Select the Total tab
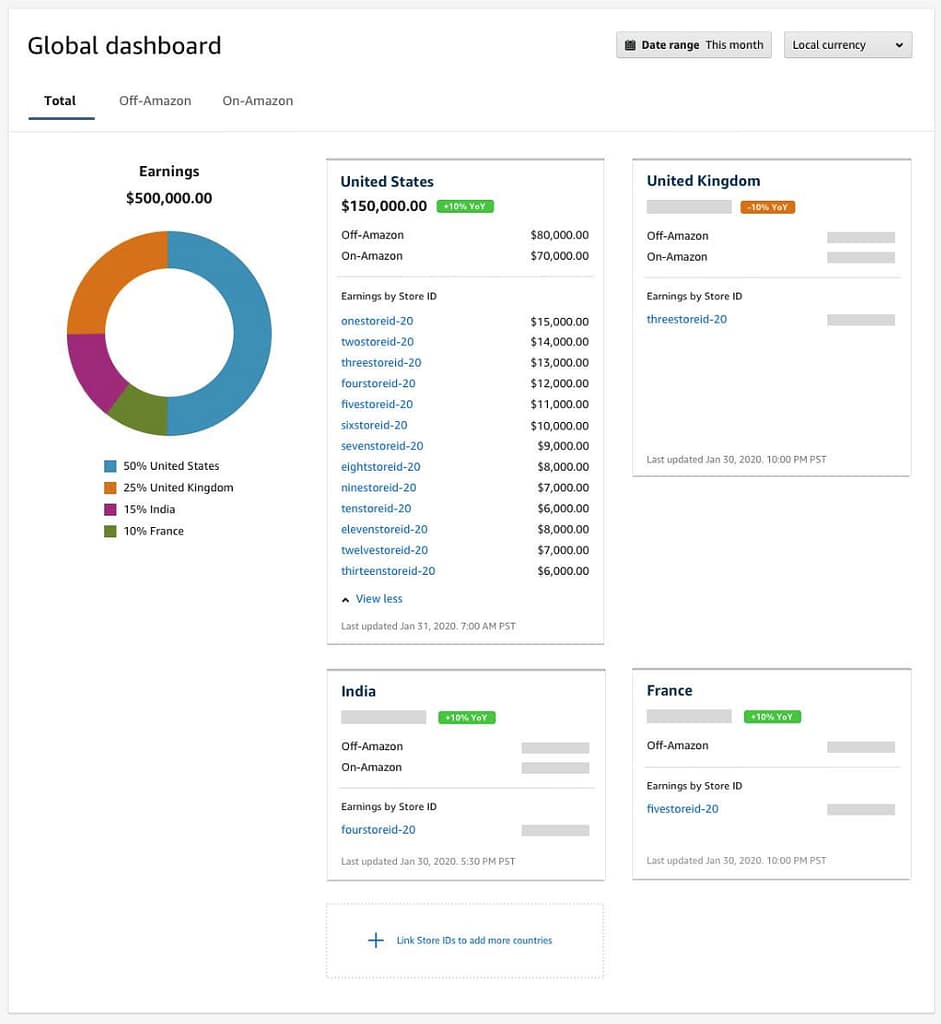 (x=60, y=100)
